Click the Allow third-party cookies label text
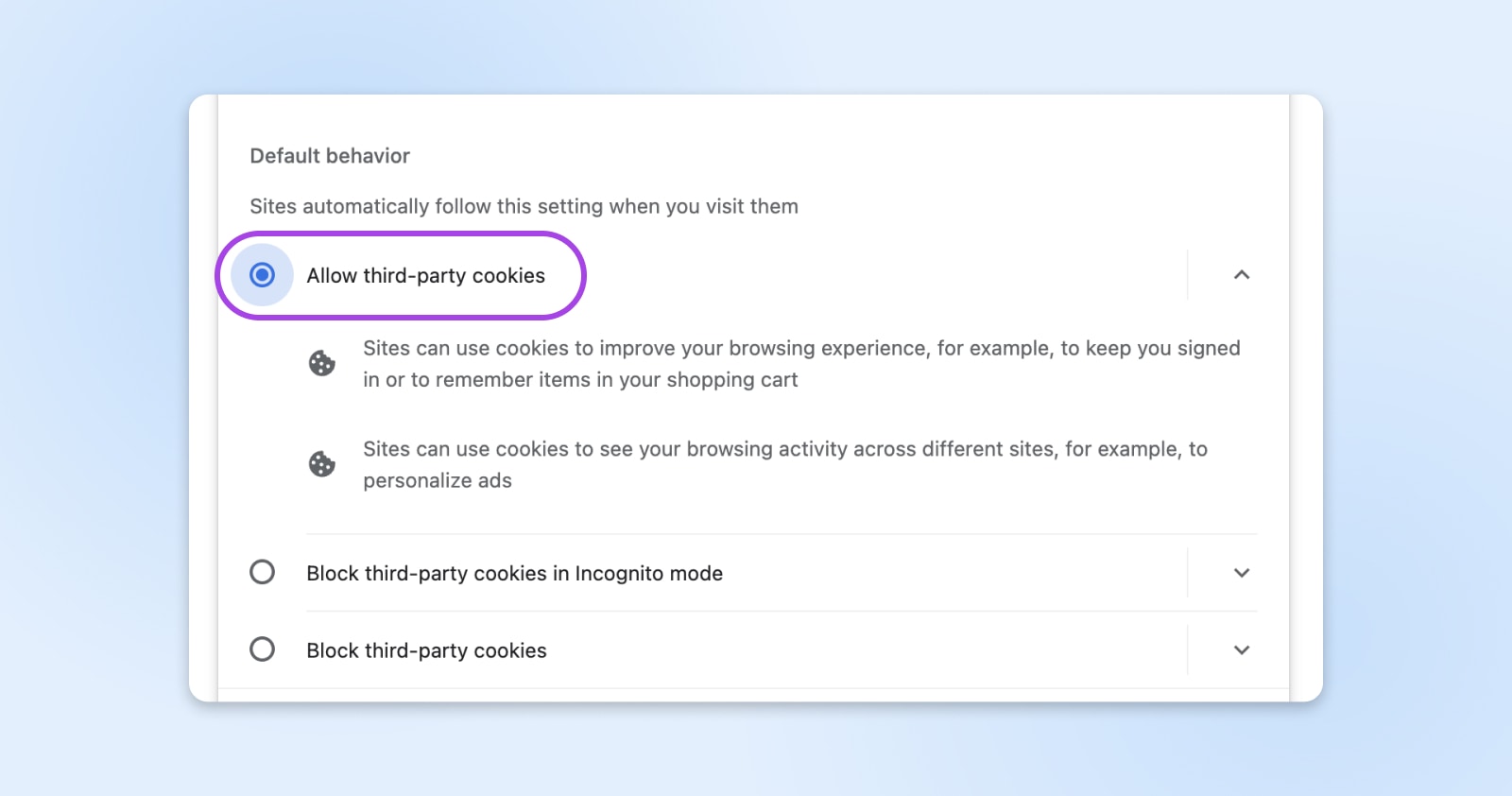 425,275
